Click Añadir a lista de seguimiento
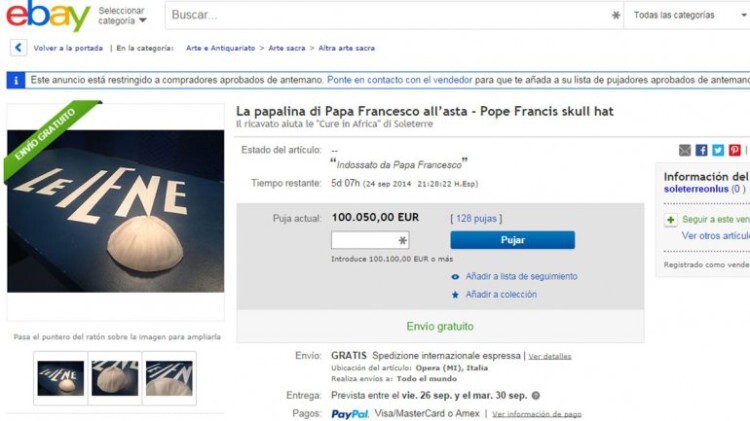Screen dimensions: 750x421 (521, 277)
